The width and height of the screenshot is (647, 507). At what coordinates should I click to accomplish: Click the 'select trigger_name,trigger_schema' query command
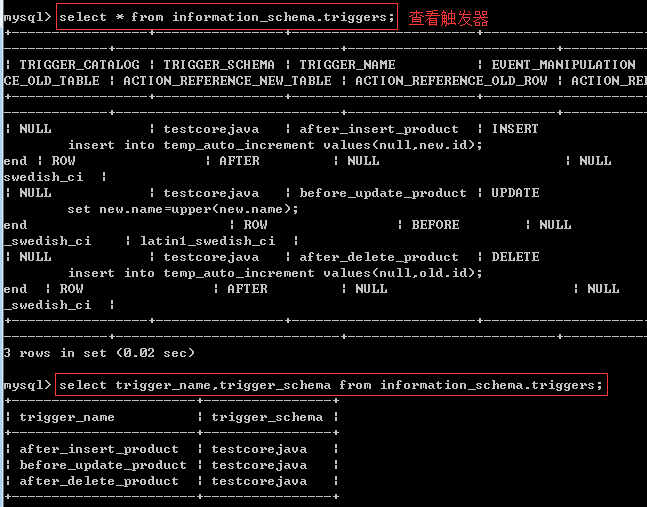point(331,385)
